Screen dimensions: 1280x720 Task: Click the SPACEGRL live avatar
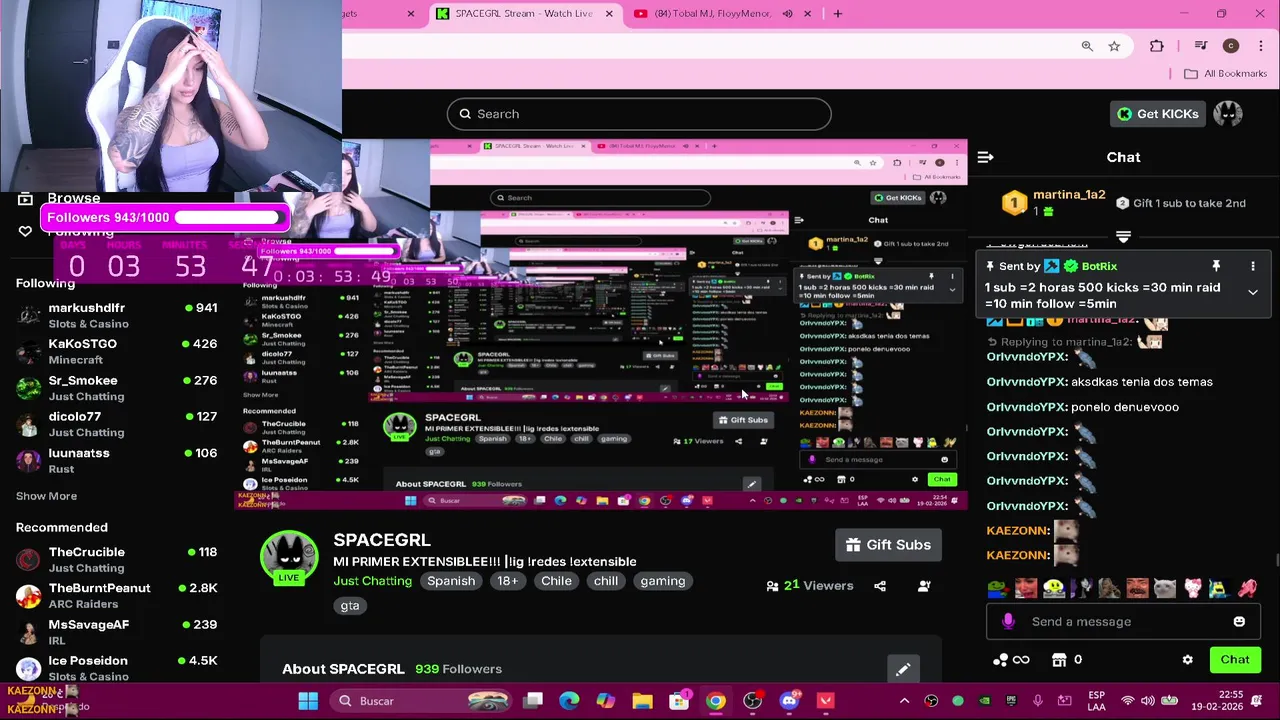(x=289, y=557)
